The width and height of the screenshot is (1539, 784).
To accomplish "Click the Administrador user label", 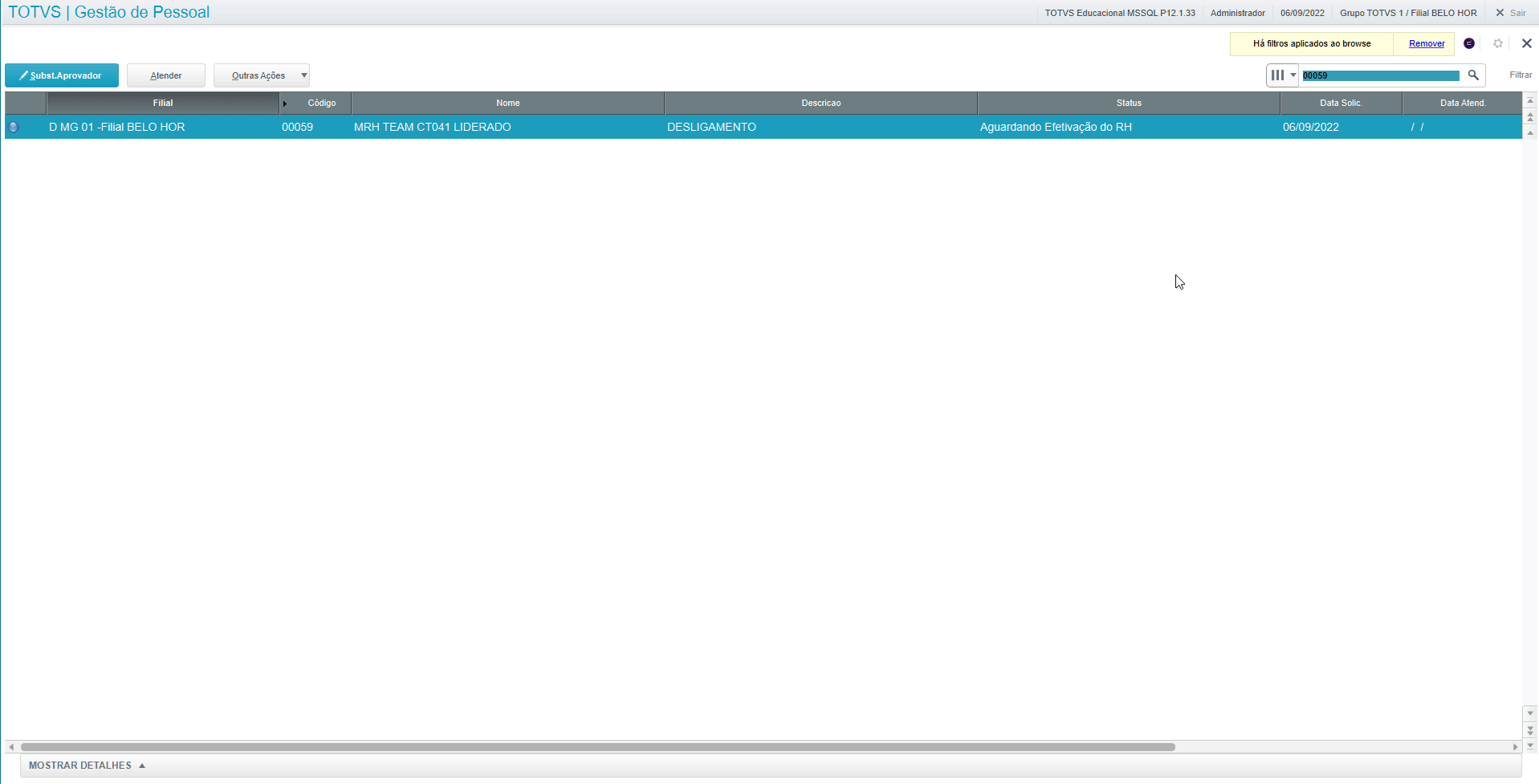I will (1238, 13).
